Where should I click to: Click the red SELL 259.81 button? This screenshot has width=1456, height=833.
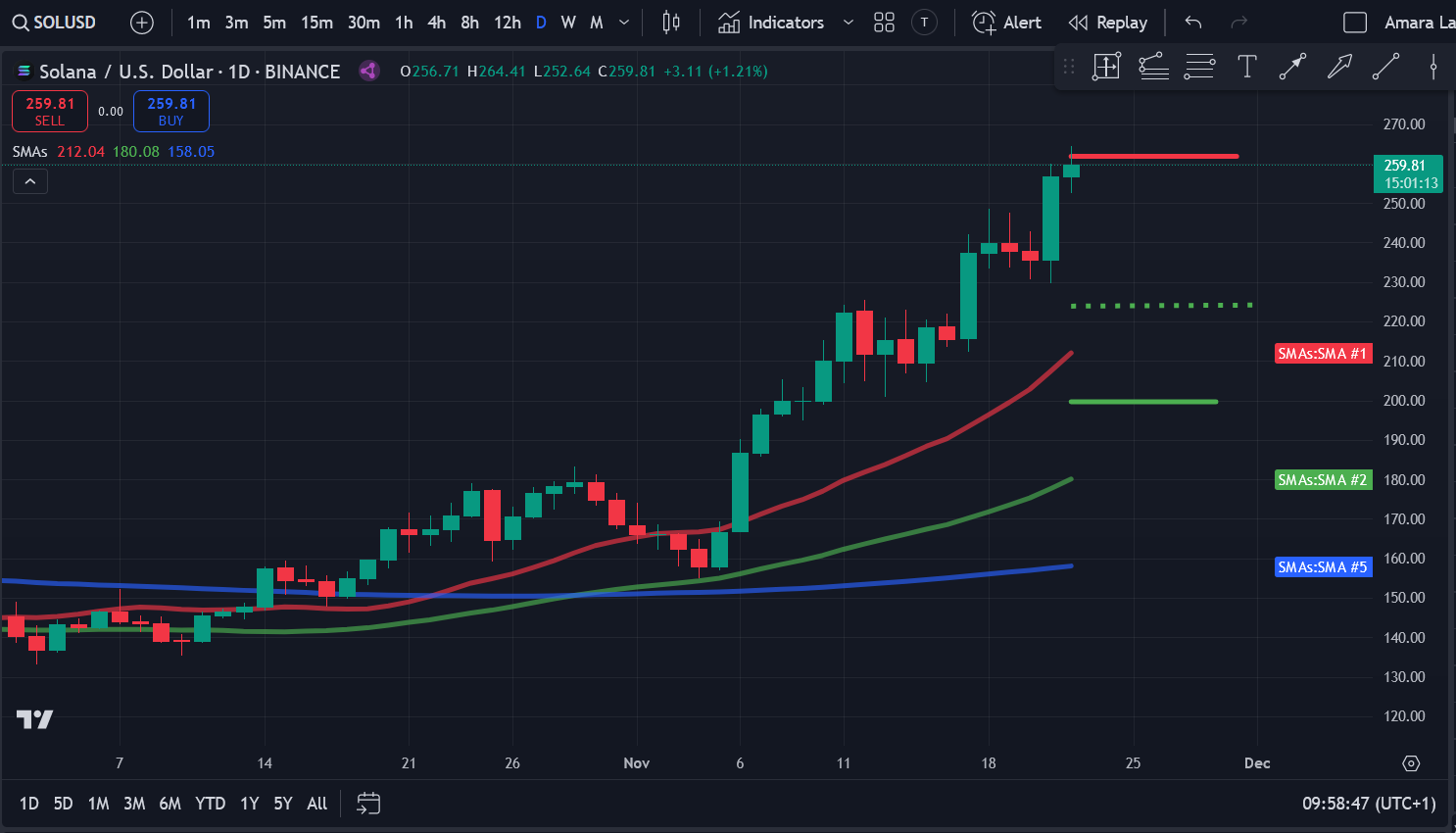tap(50, 111)
